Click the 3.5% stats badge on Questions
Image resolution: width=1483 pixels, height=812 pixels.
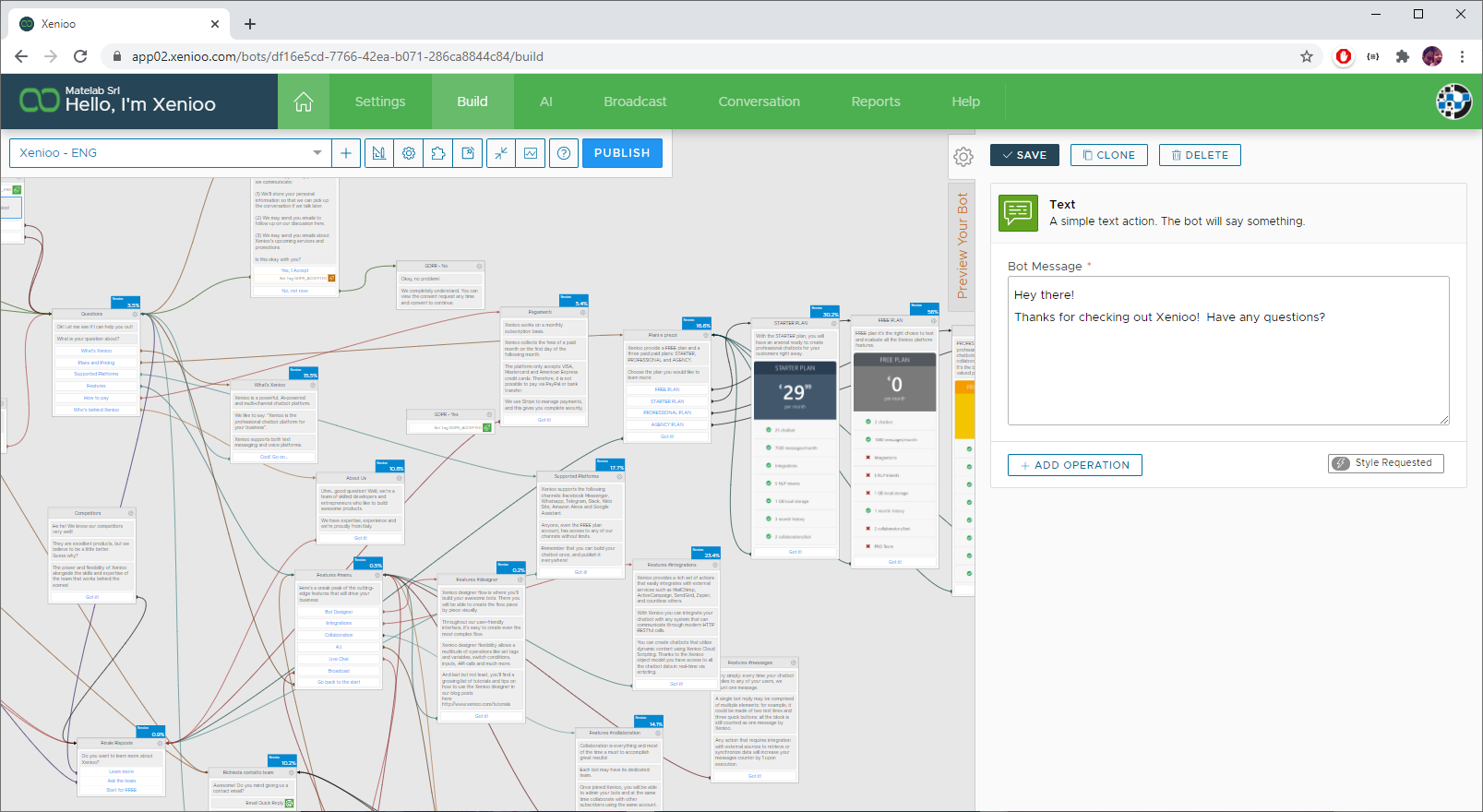pos(126,303)
